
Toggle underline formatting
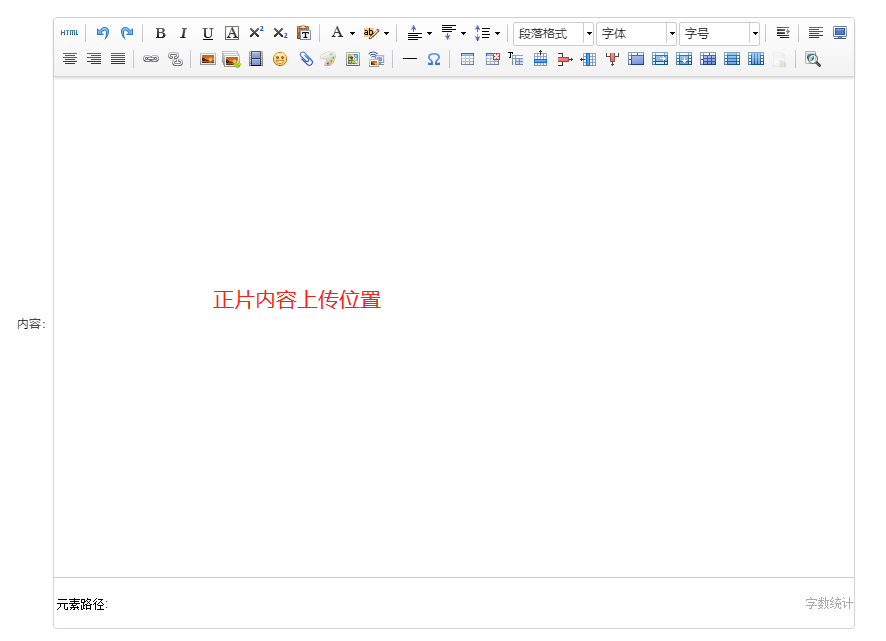207,33
